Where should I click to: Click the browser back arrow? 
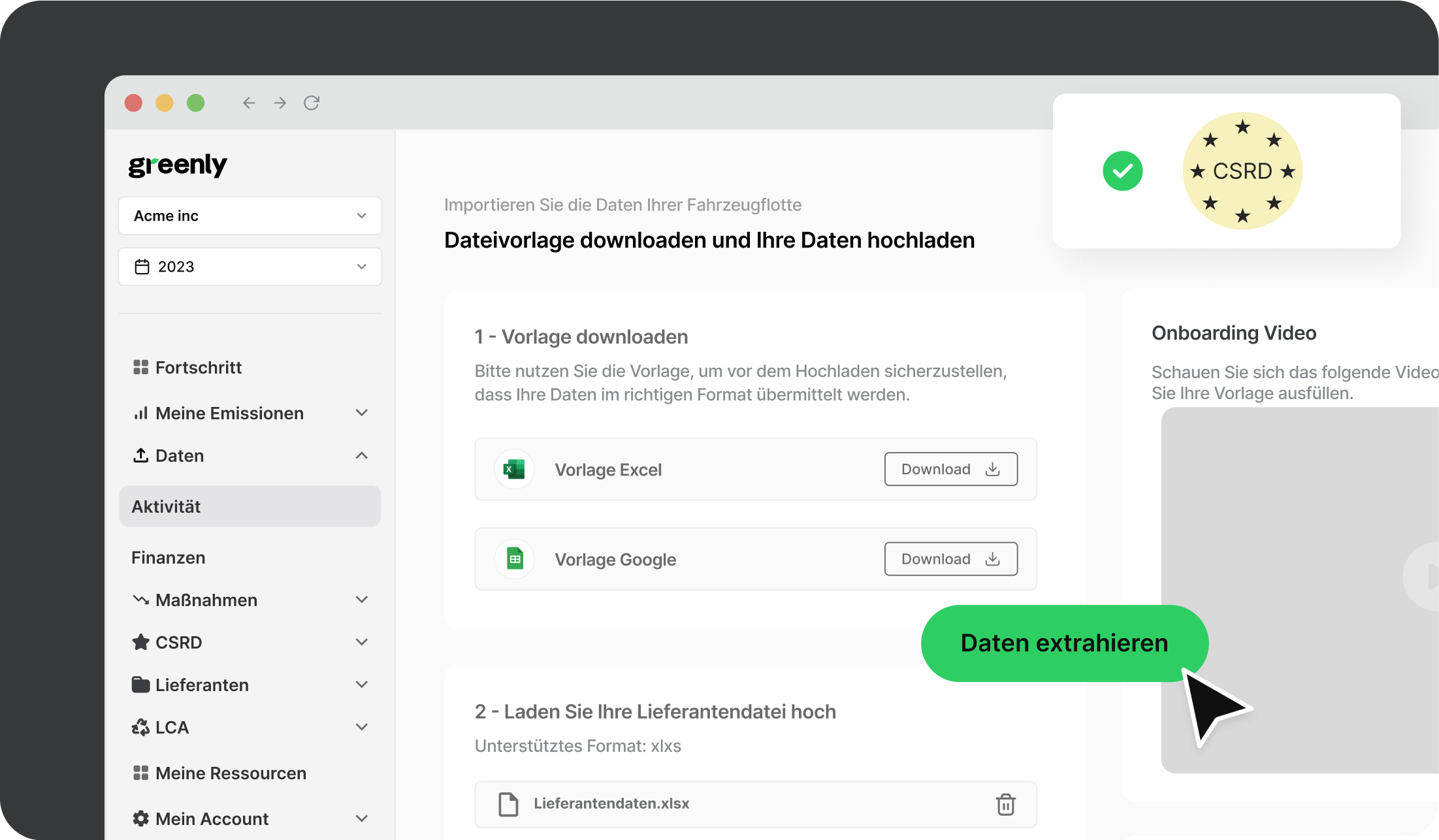(x=249, y=103)
